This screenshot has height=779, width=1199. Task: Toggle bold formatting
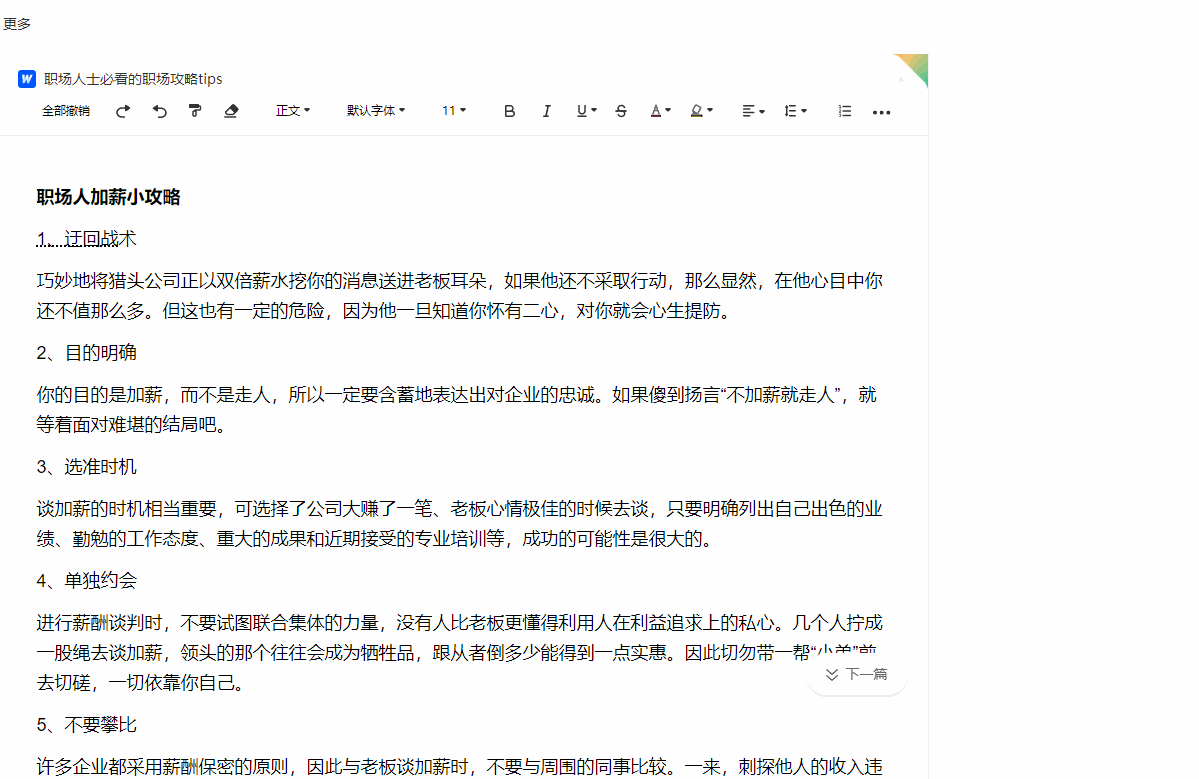[x=509, y=110]
